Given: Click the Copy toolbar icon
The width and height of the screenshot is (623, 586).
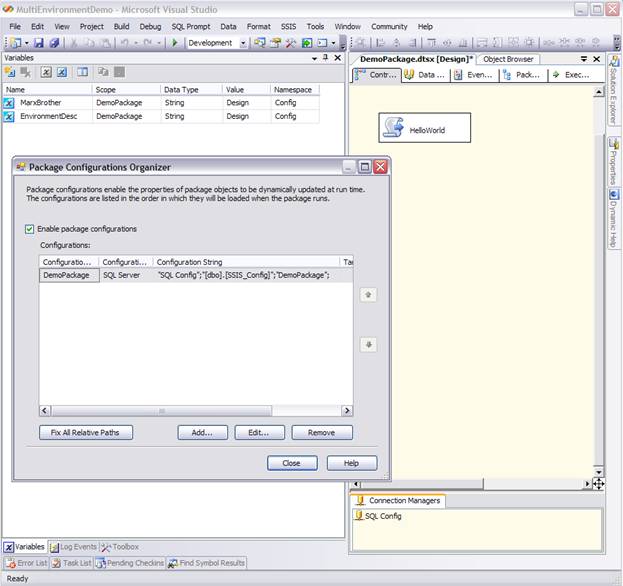Looking at the screenshot, I should tap(90, 43).
